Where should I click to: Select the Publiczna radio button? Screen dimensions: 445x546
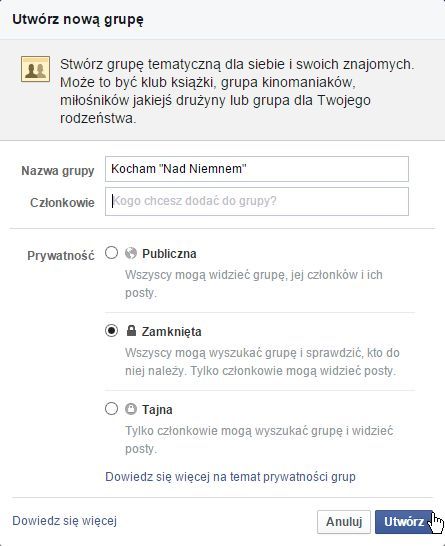111,253
